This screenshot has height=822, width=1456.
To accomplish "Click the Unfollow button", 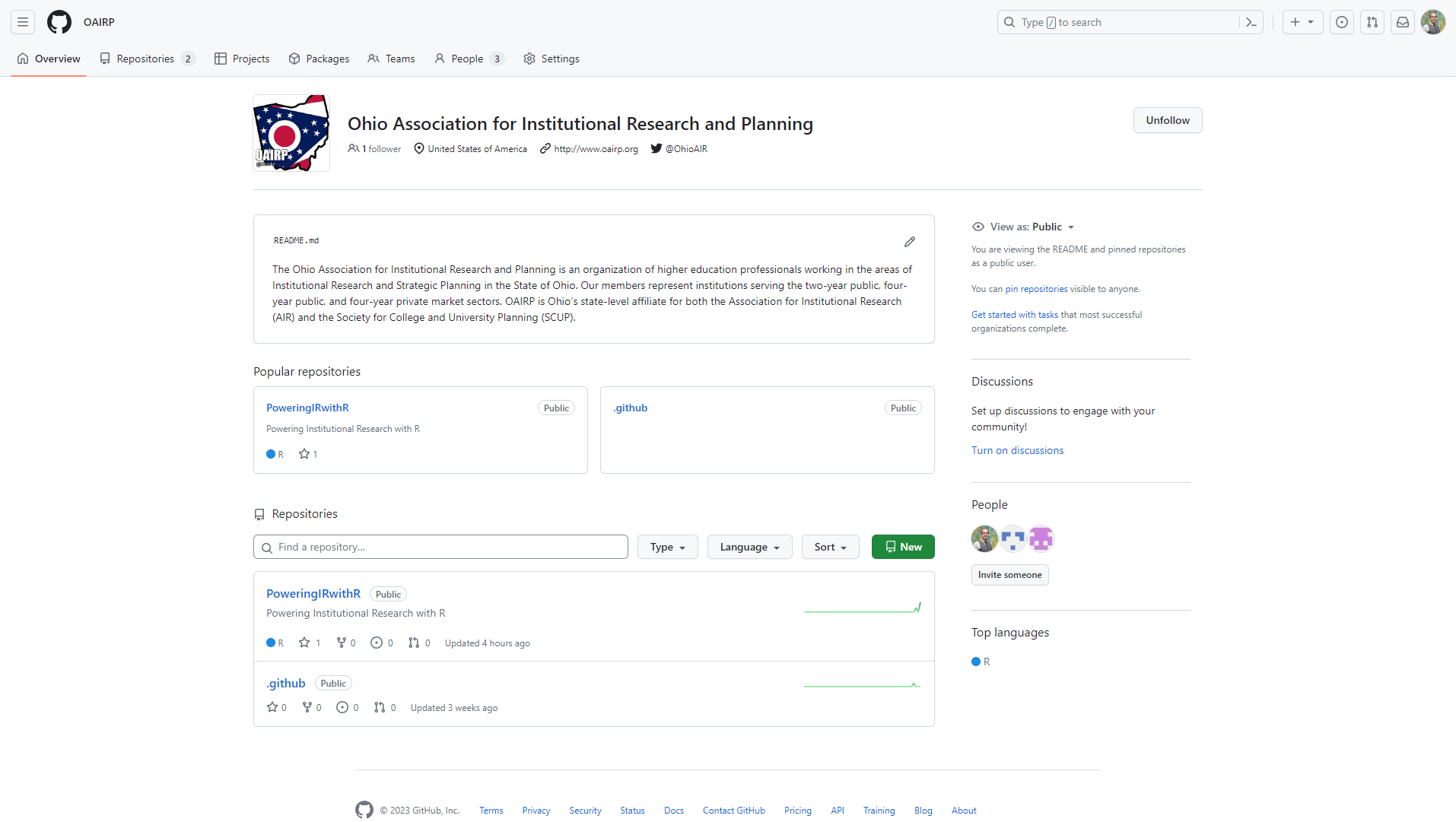I will pos(1168,120).
